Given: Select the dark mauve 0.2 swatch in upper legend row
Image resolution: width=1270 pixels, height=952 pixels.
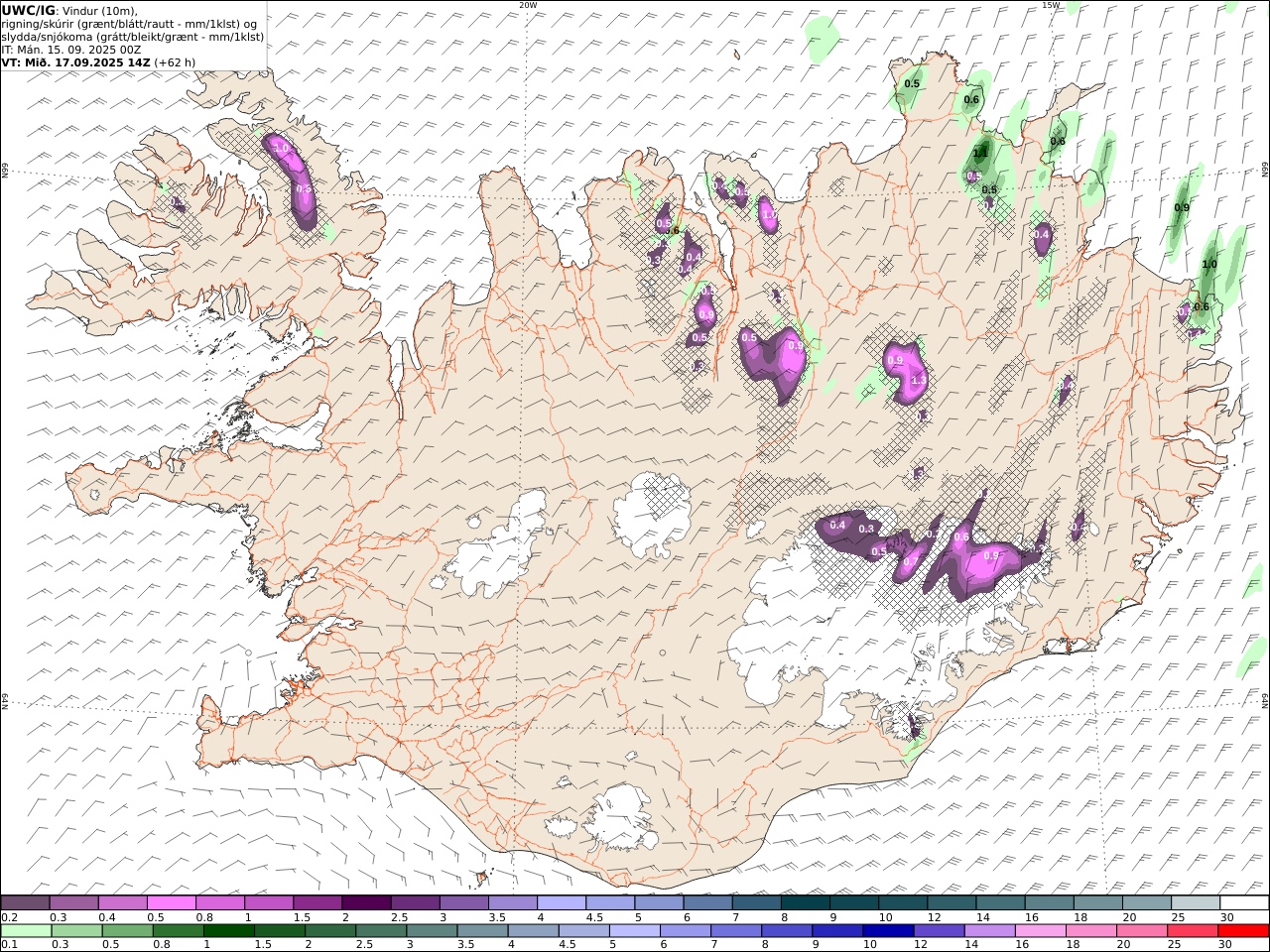Looking at the screenshot, I should [26, 903].
